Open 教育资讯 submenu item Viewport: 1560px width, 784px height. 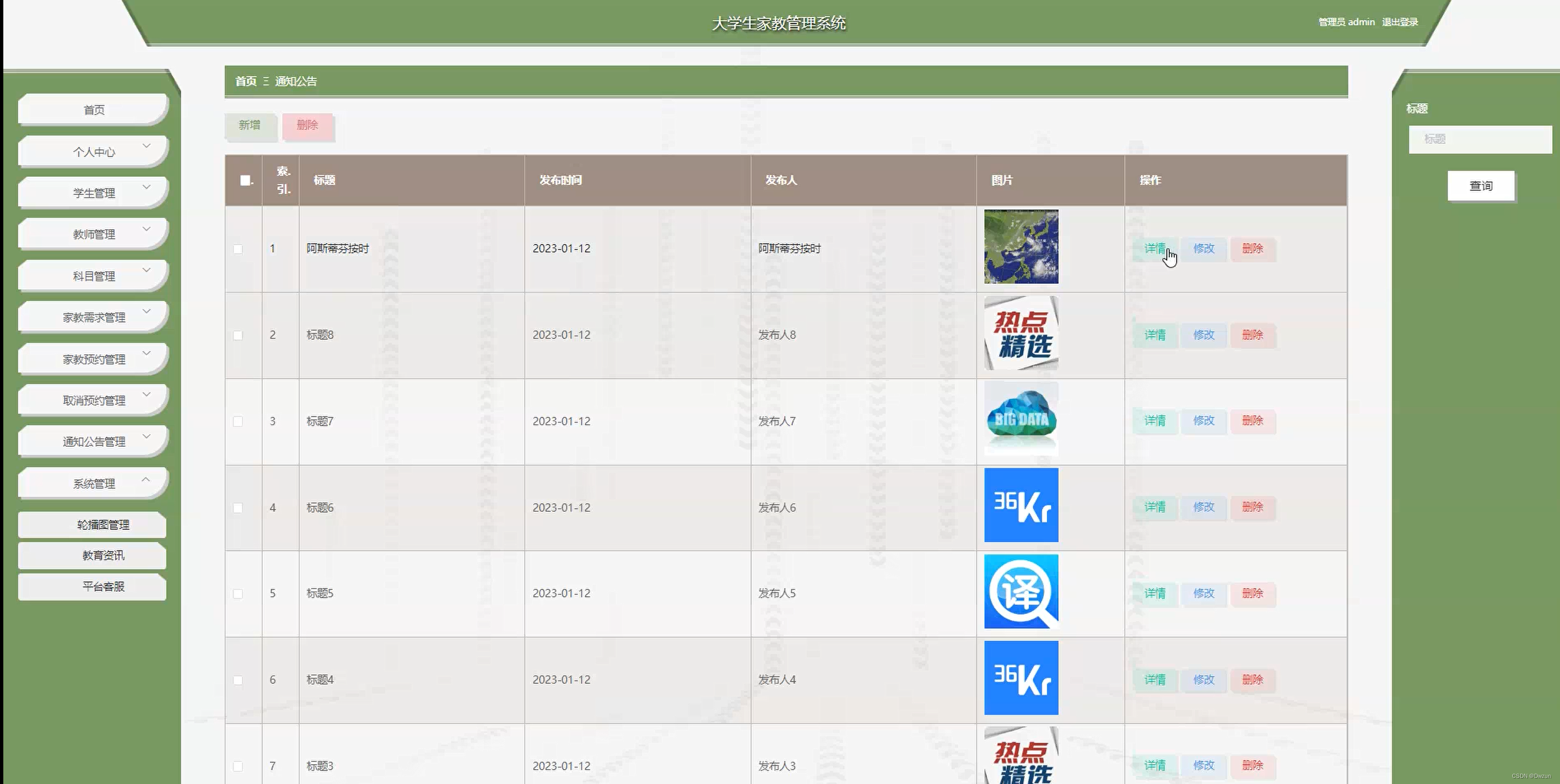pos(92,556)
